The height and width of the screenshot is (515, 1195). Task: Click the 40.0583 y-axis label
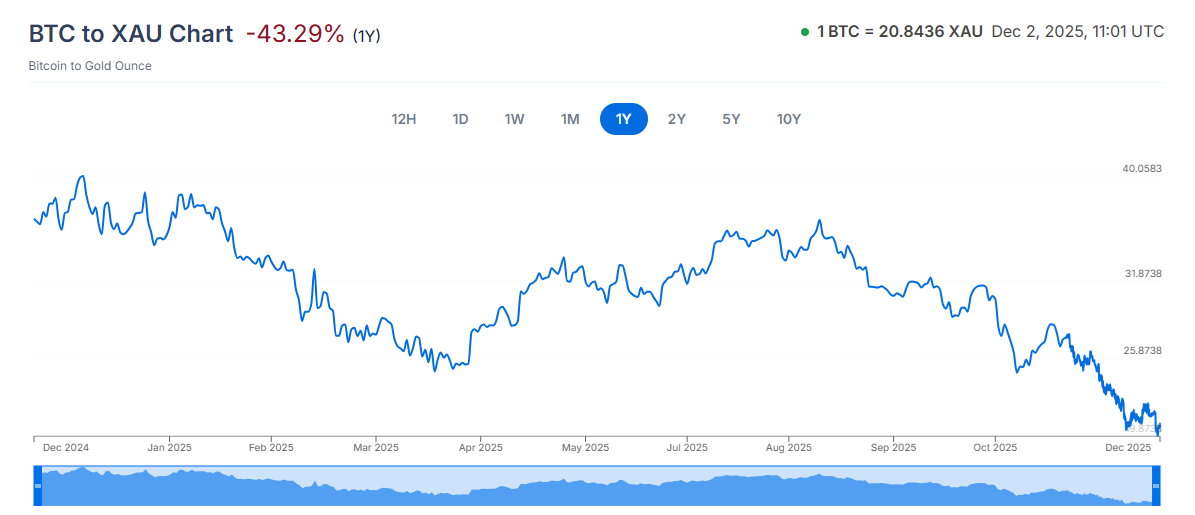tap(1142, 169)
